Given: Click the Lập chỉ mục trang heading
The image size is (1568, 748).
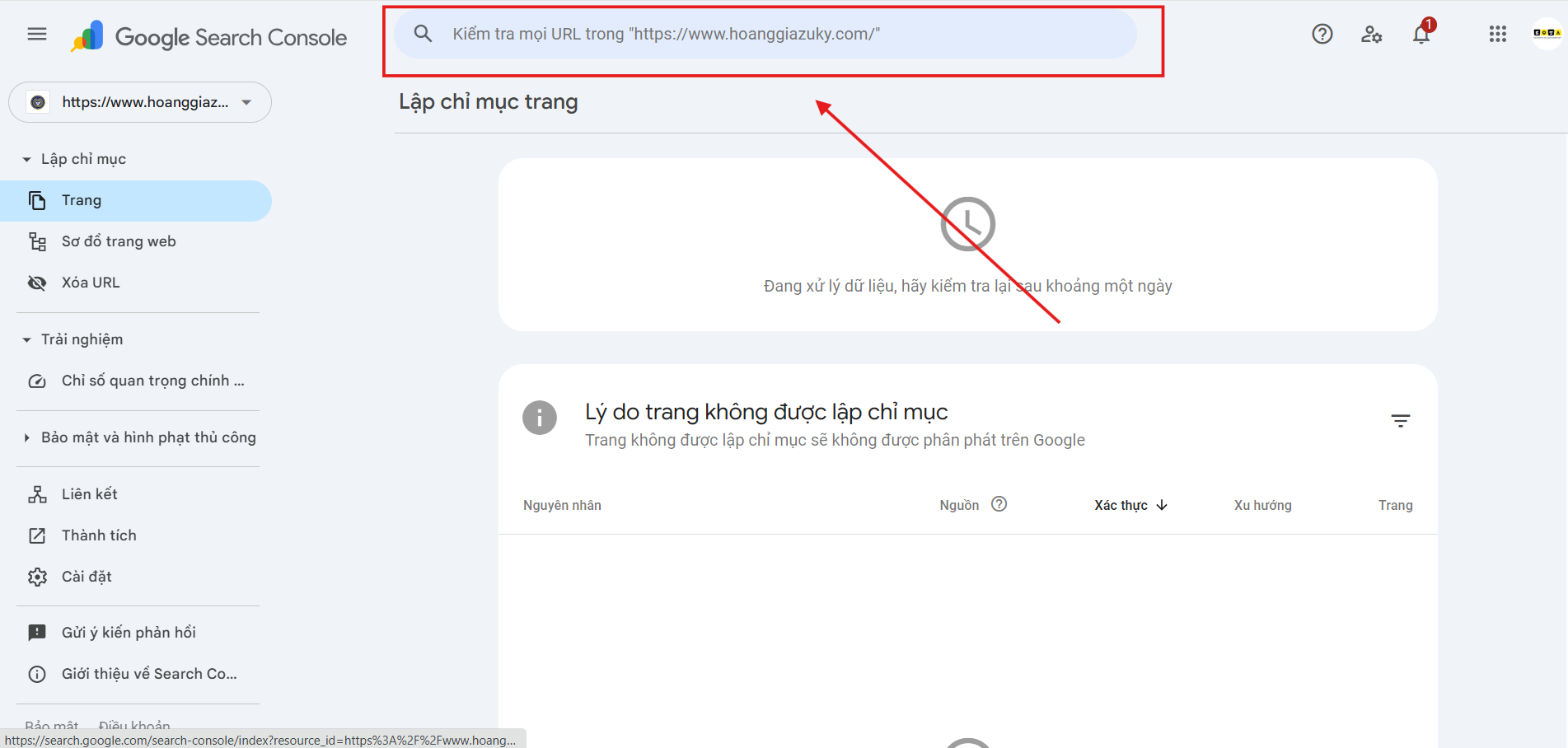Looking at the screenshot, I should point(489,102).
